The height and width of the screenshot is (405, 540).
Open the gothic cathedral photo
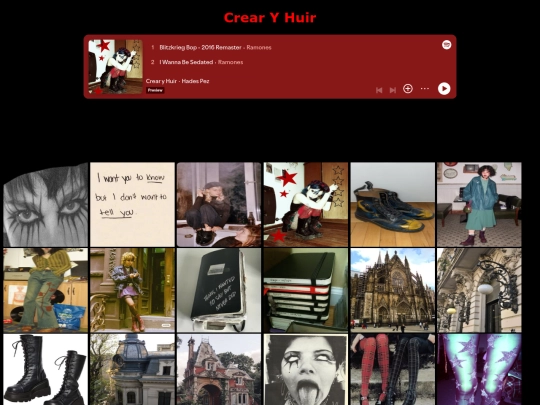click(393, 290)
